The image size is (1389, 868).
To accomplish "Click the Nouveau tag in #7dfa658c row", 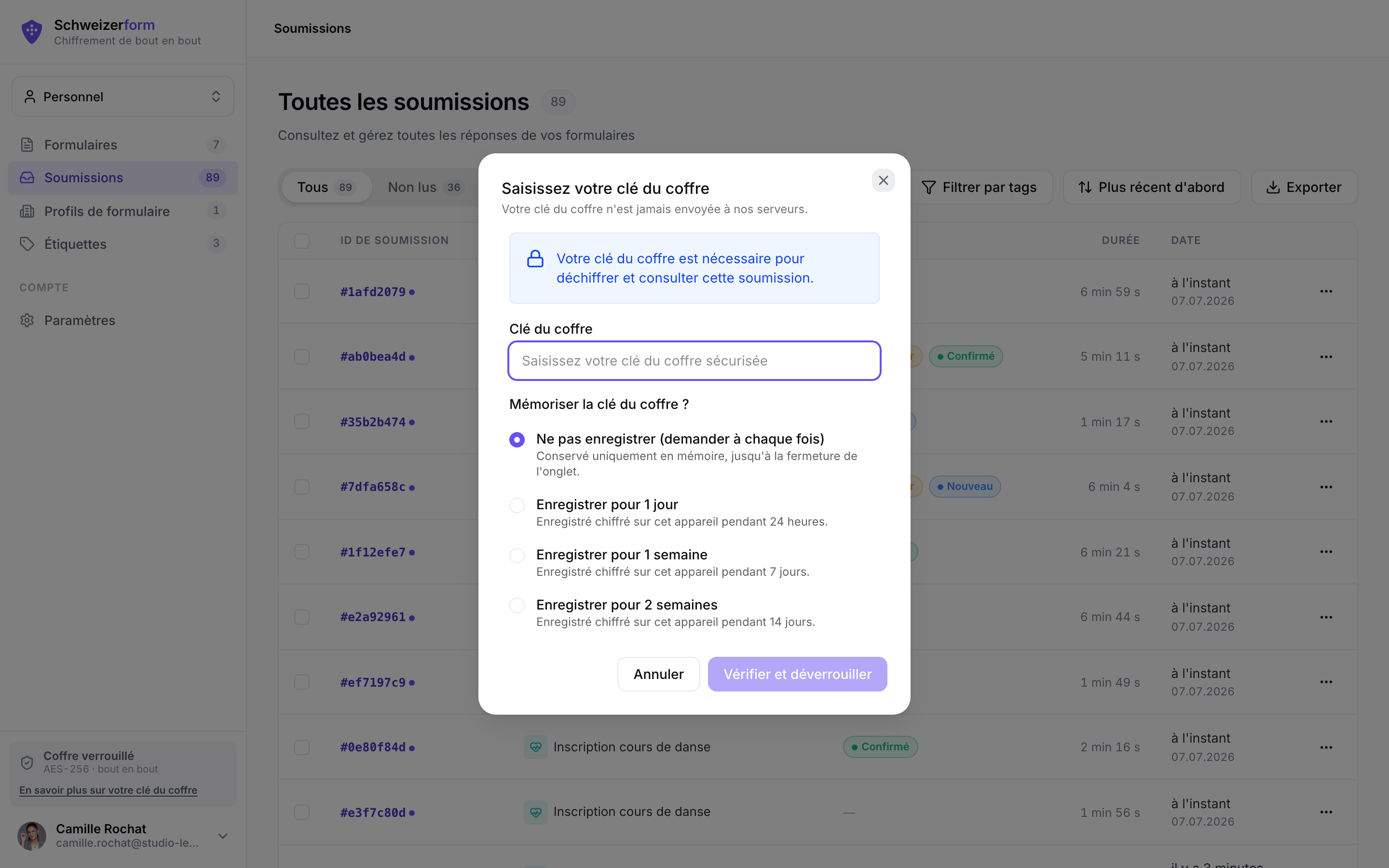I will pyautogui.click(x=964, y=487).
